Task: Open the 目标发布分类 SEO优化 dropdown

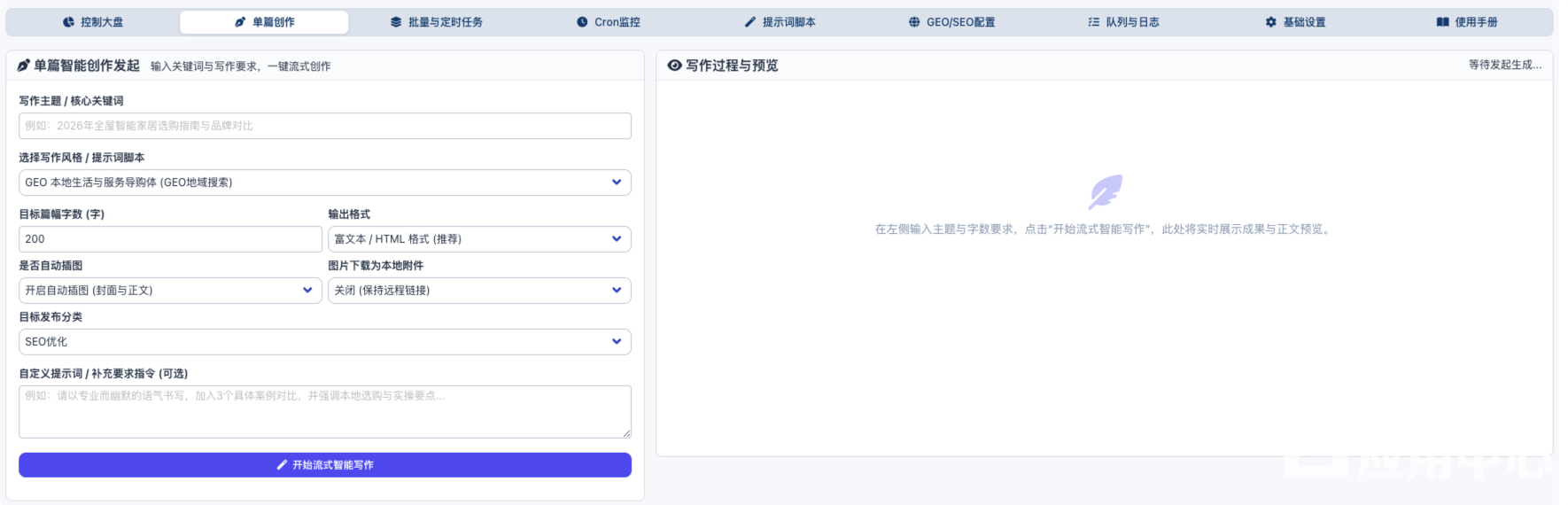Action: coord(325,342)
